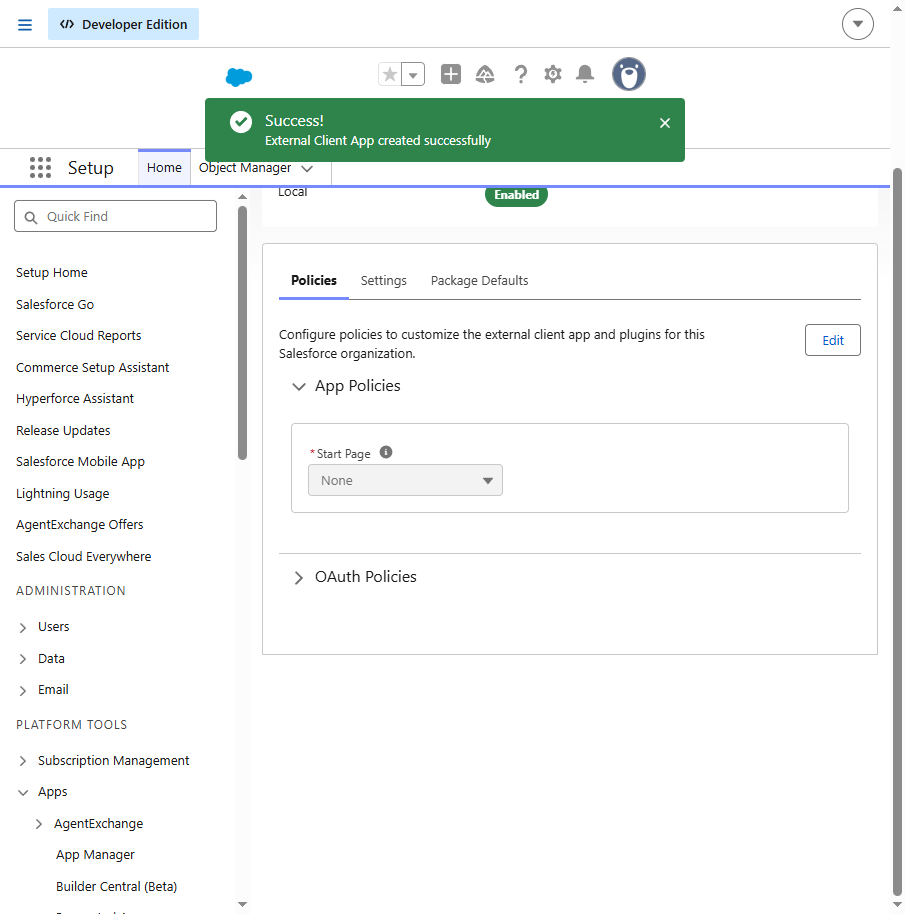Open the setup gear menu

tap(552, 74)
